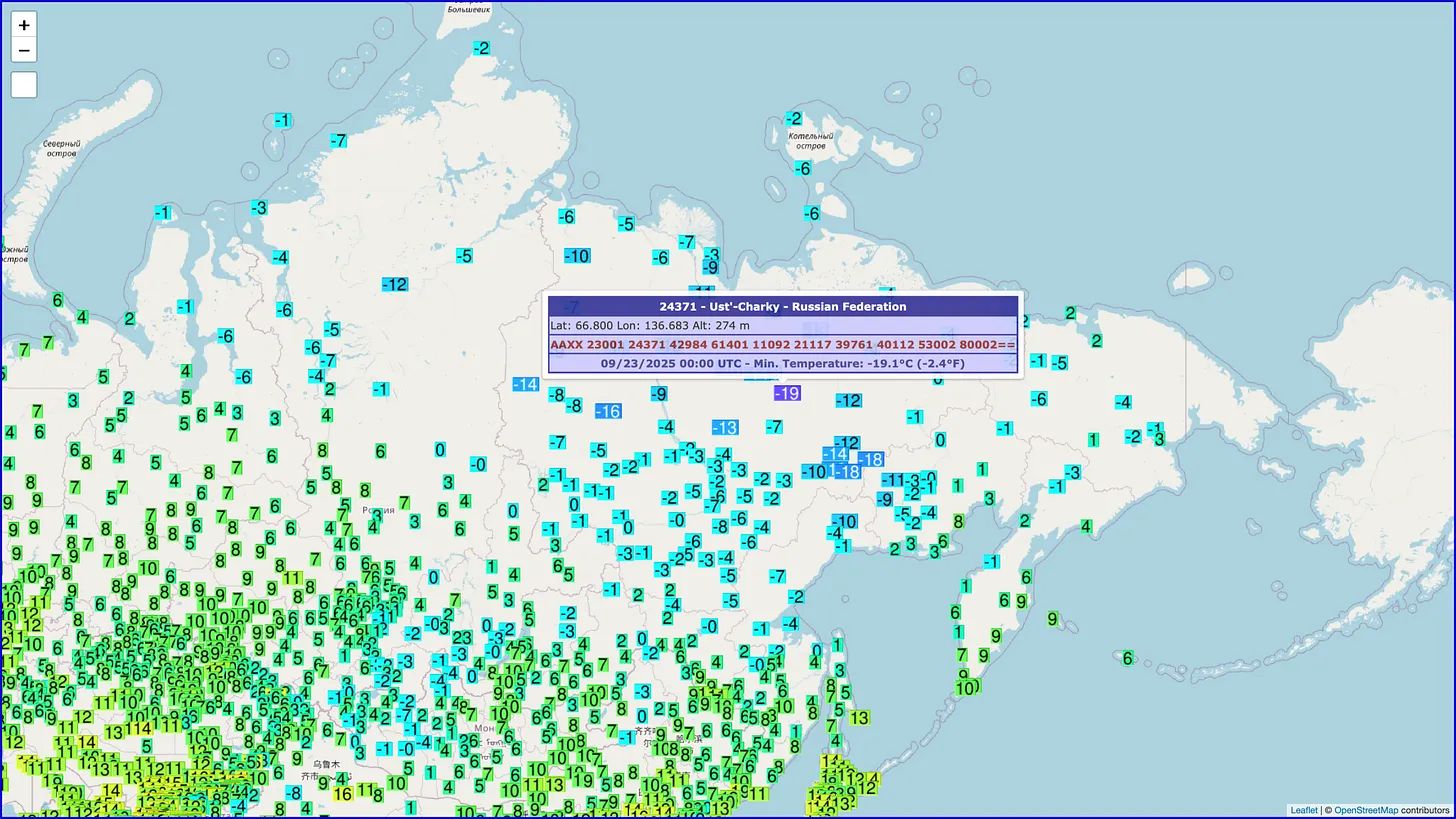Image resolution: width=1456 pixels, height=819 pixels.
Task: Click the blank square map control button
Action: point(24,85)
